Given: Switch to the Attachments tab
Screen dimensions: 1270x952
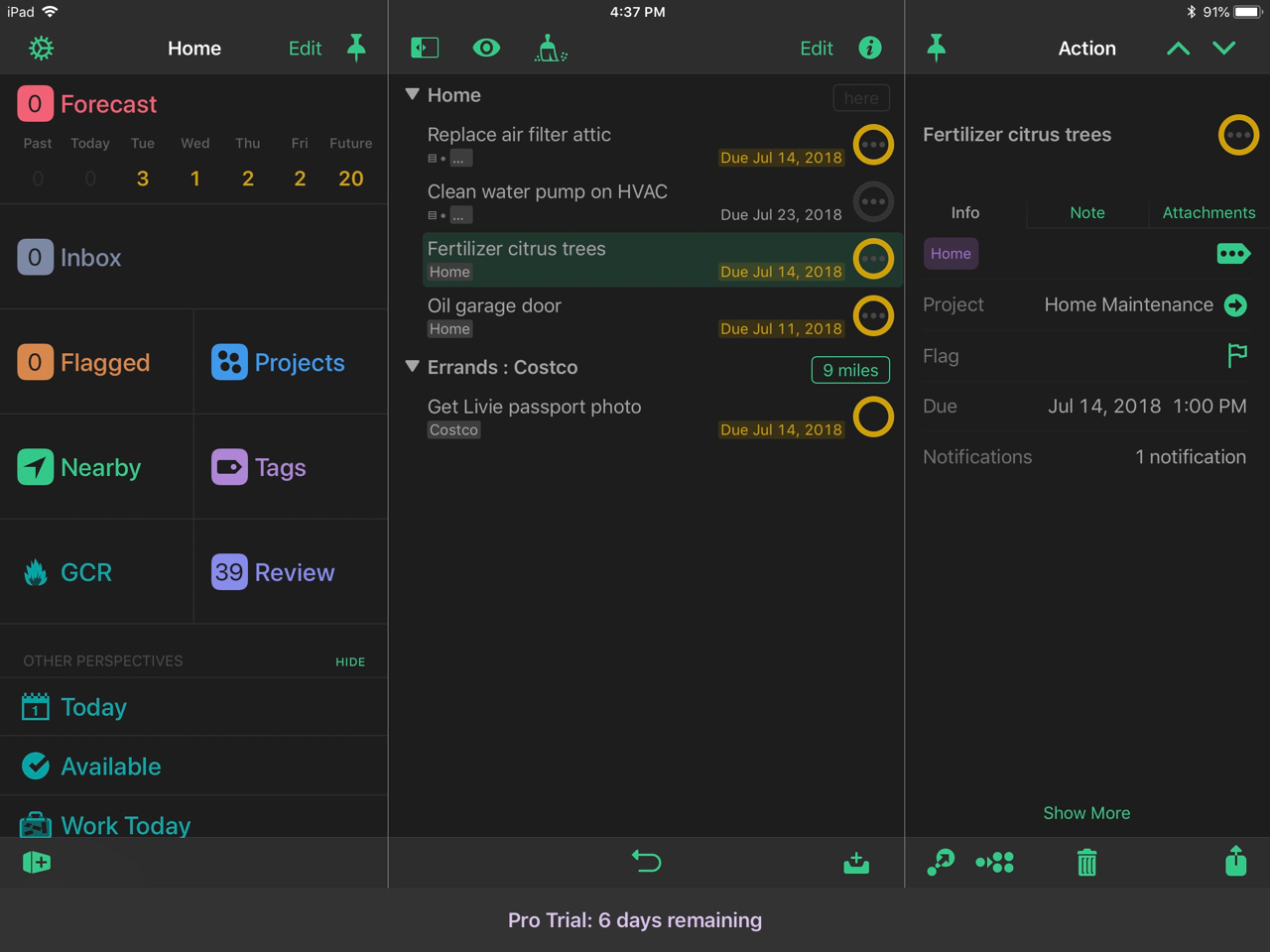Looking at the screenshot, I should click(x=1208, y=212).
